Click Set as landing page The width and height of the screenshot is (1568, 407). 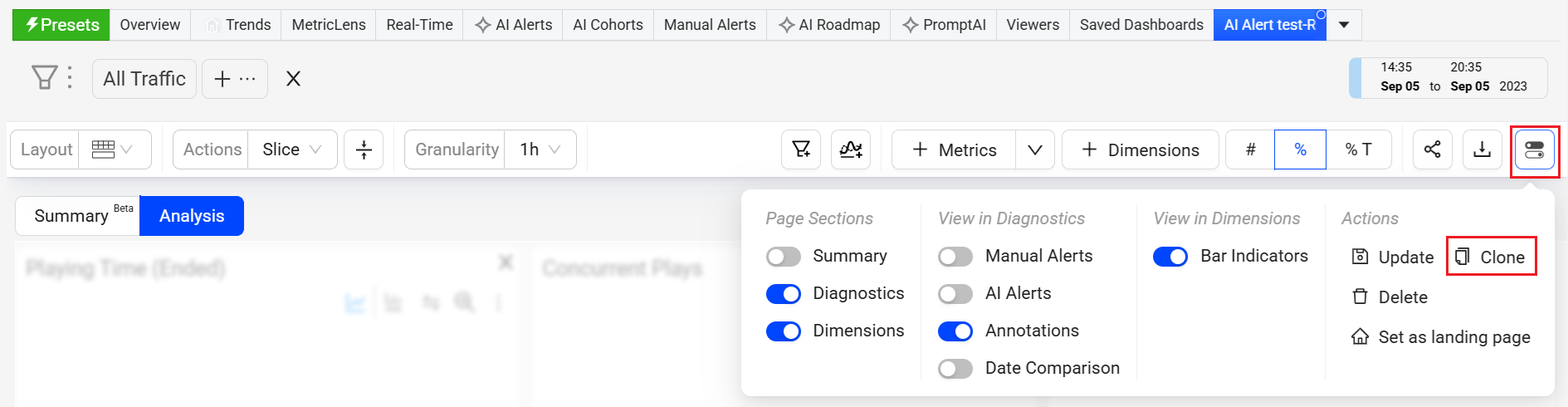[x=1443, y=336]
